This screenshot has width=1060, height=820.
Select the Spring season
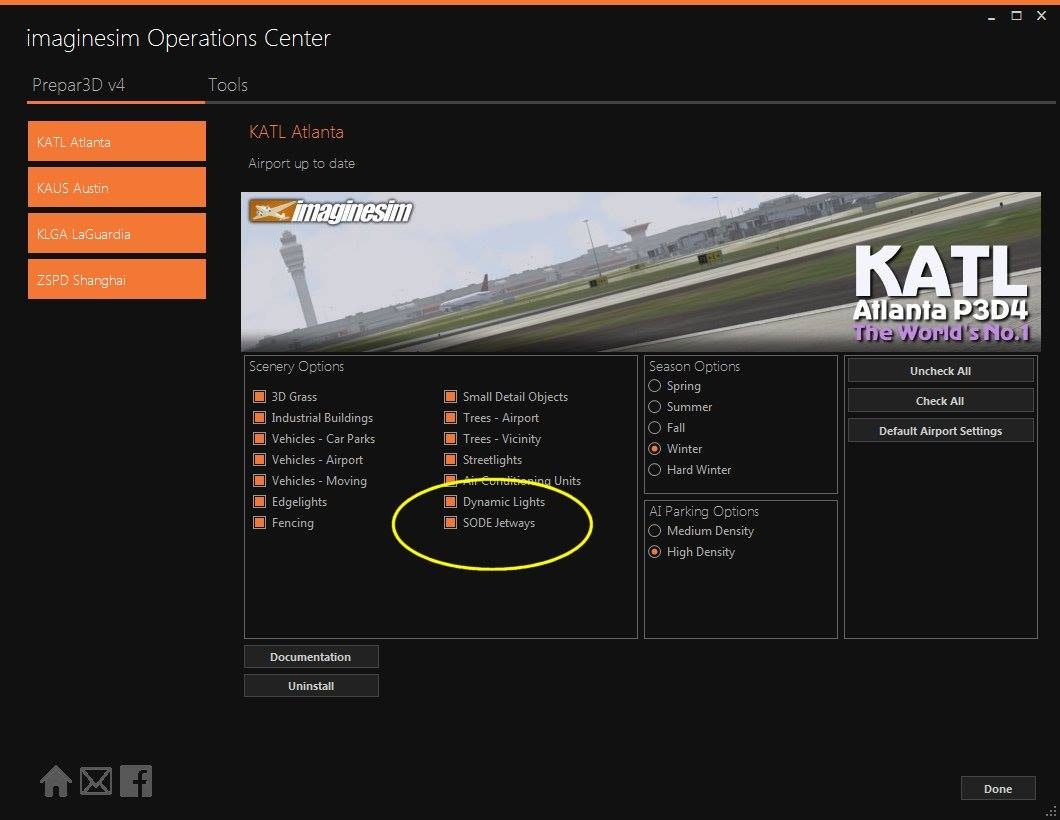tap(654, 385)
